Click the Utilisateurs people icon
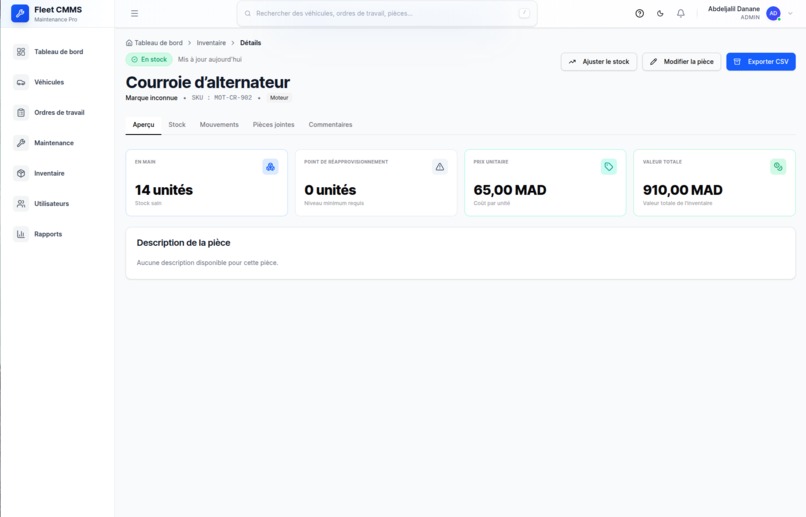Viewport: 806px width, 517px height. 21,204
